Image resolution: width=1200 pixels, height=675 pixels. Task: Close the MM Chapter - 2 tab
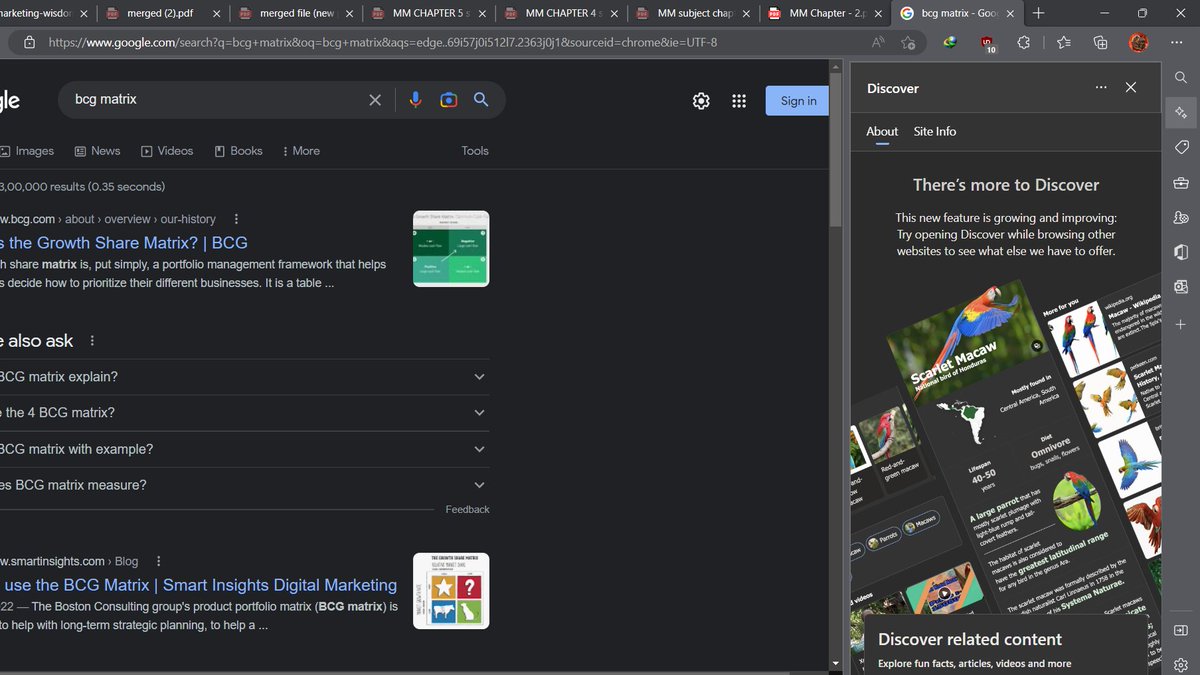pos(878,13)
